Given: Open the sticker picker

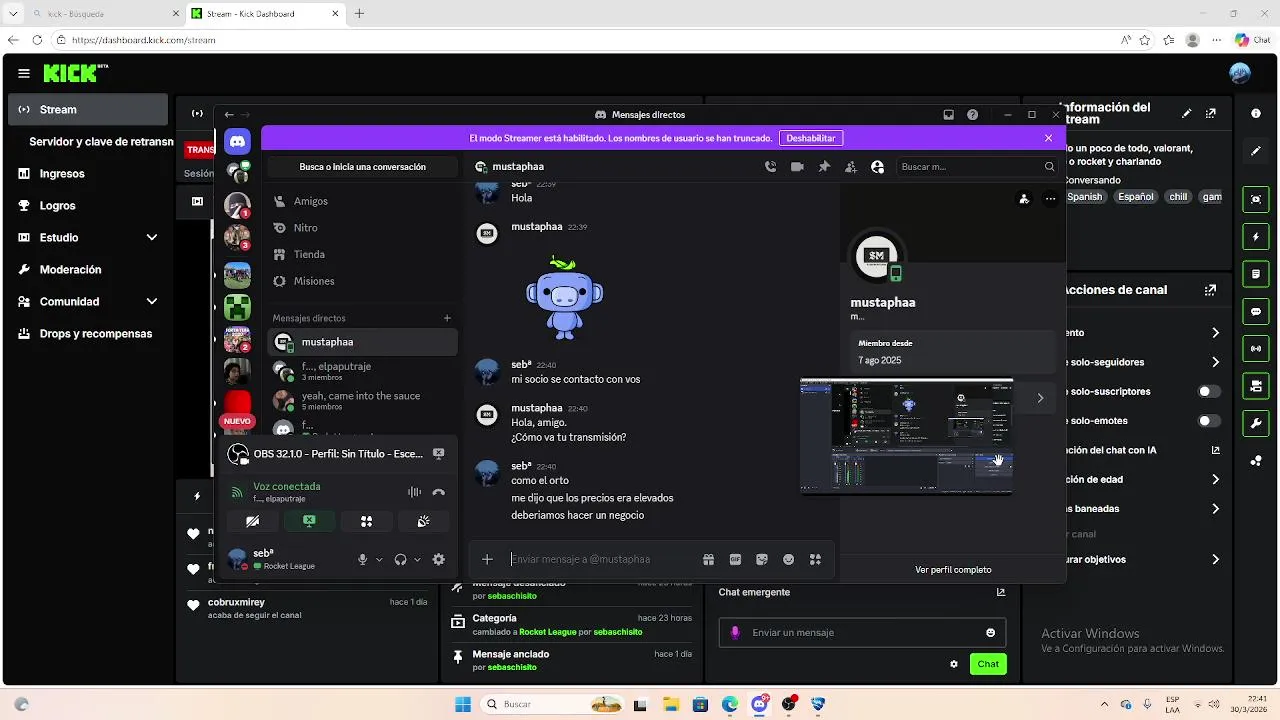Looking at the screenshot, I should click(x=762, y=560).
